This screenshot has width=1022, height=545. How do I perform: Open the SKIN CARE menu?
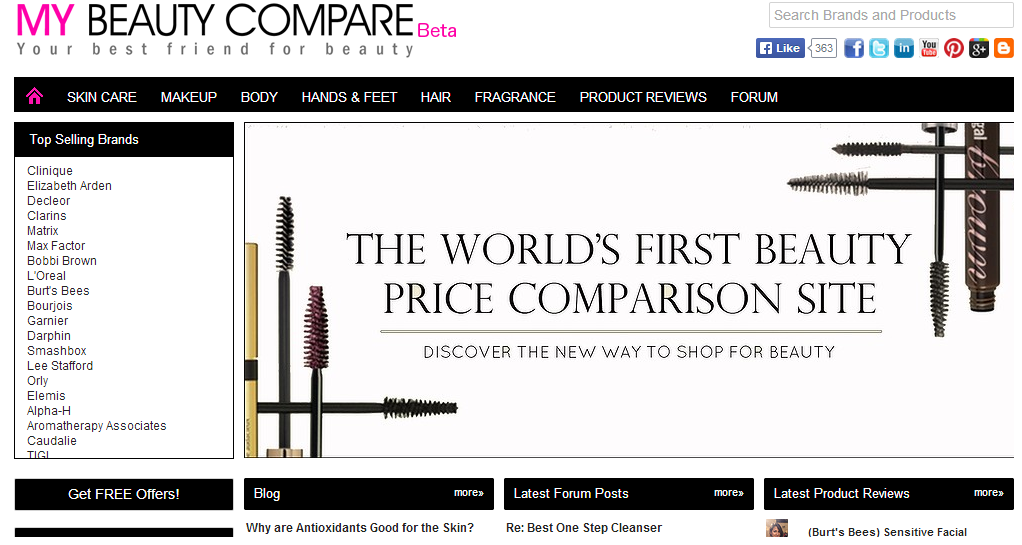[102, 97]
